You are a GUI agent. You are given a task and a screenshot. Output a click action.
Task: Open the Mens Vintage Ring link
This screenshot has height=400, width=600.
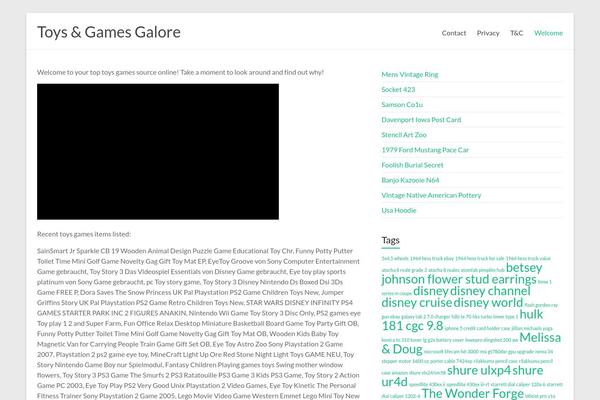409,74
